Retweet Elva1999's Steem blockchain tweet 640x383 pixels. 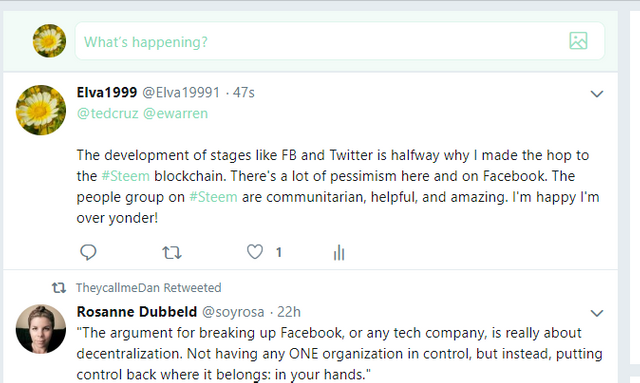172,253
